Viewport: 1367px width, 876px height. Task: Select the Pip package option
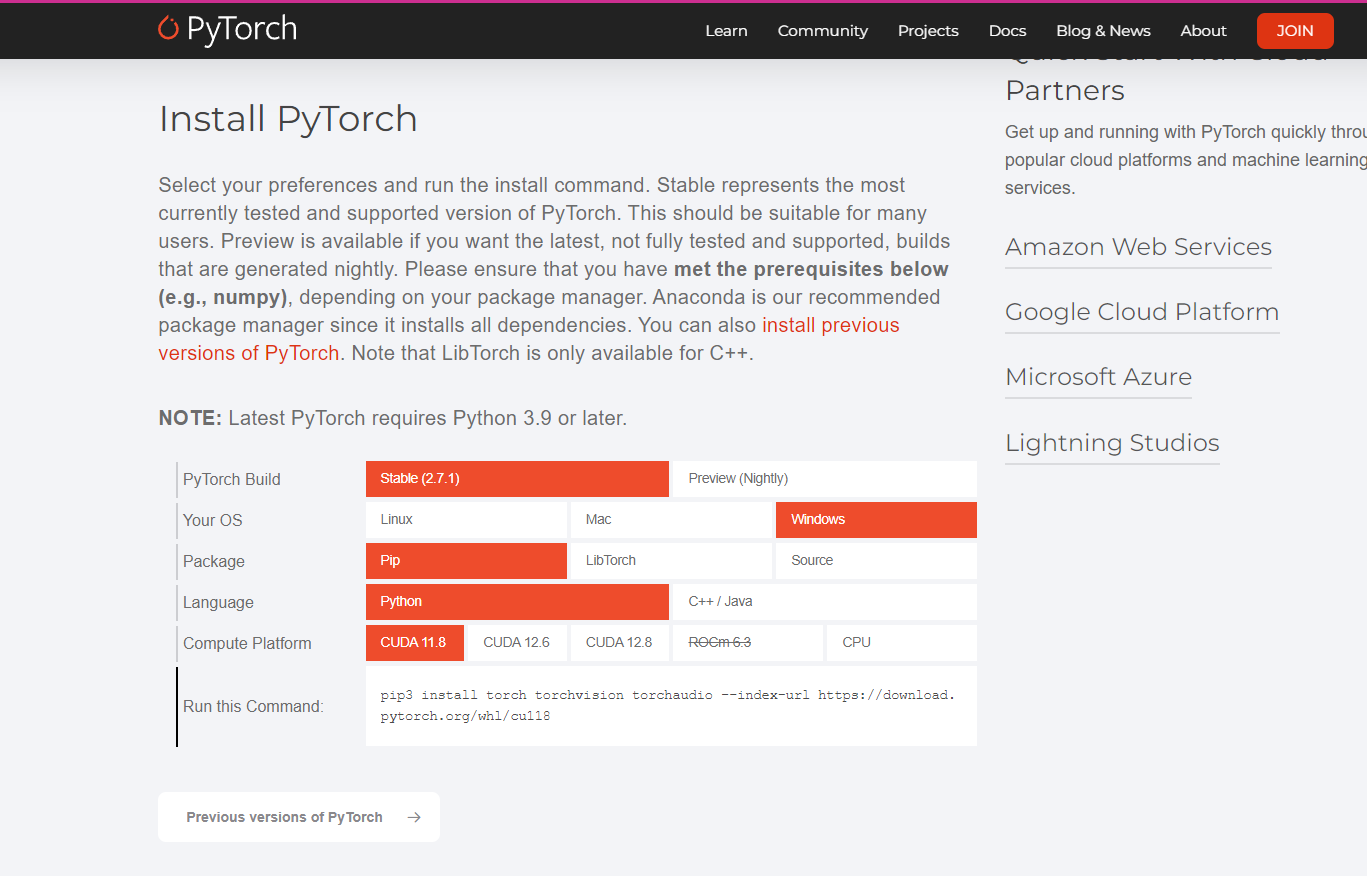pos(466,561)
